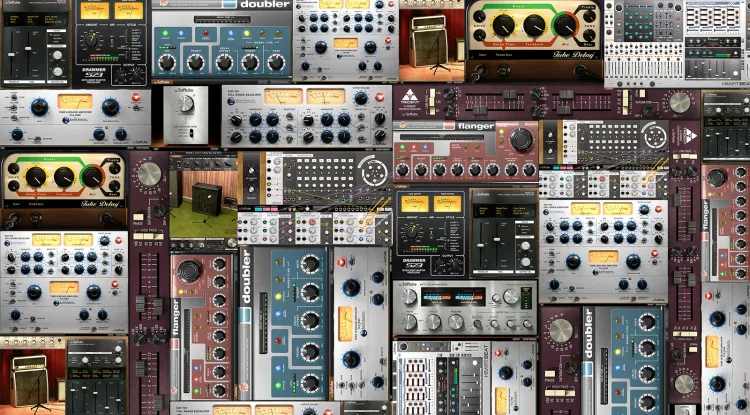
Task: Click small Saturation knob on horizontal Trident A-Range
Action: pos(648,110)
